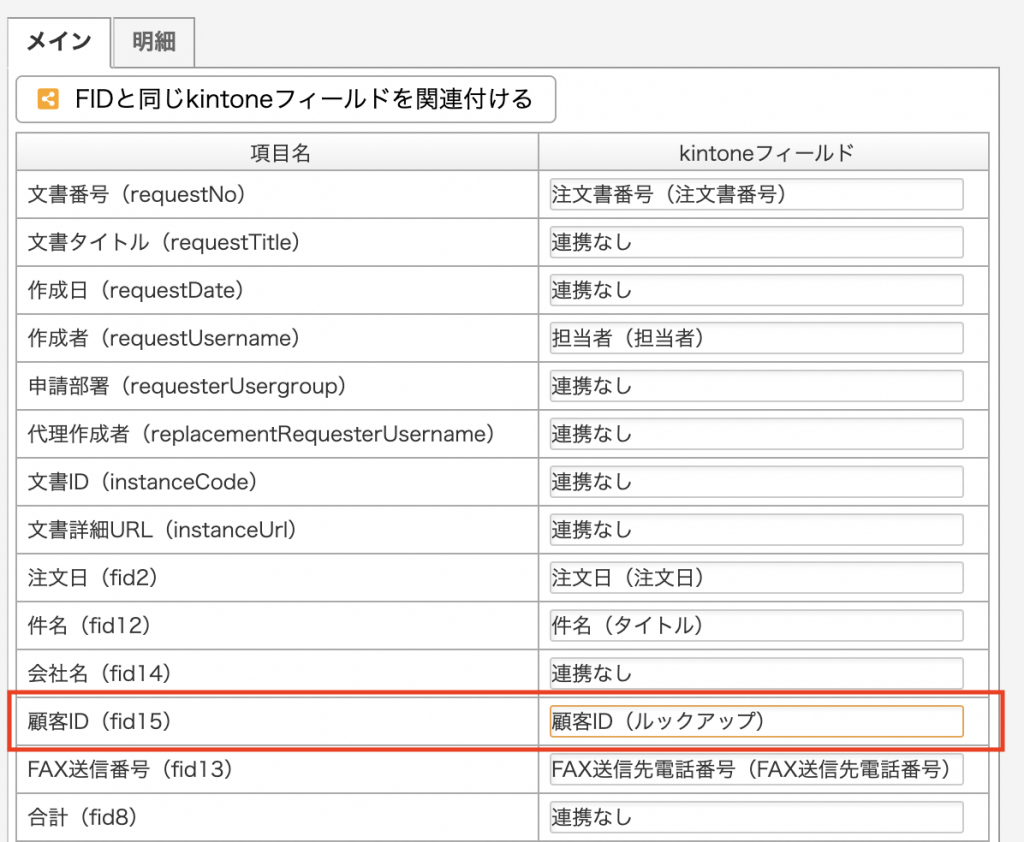Click the 合計（fid8） item name

82,817
